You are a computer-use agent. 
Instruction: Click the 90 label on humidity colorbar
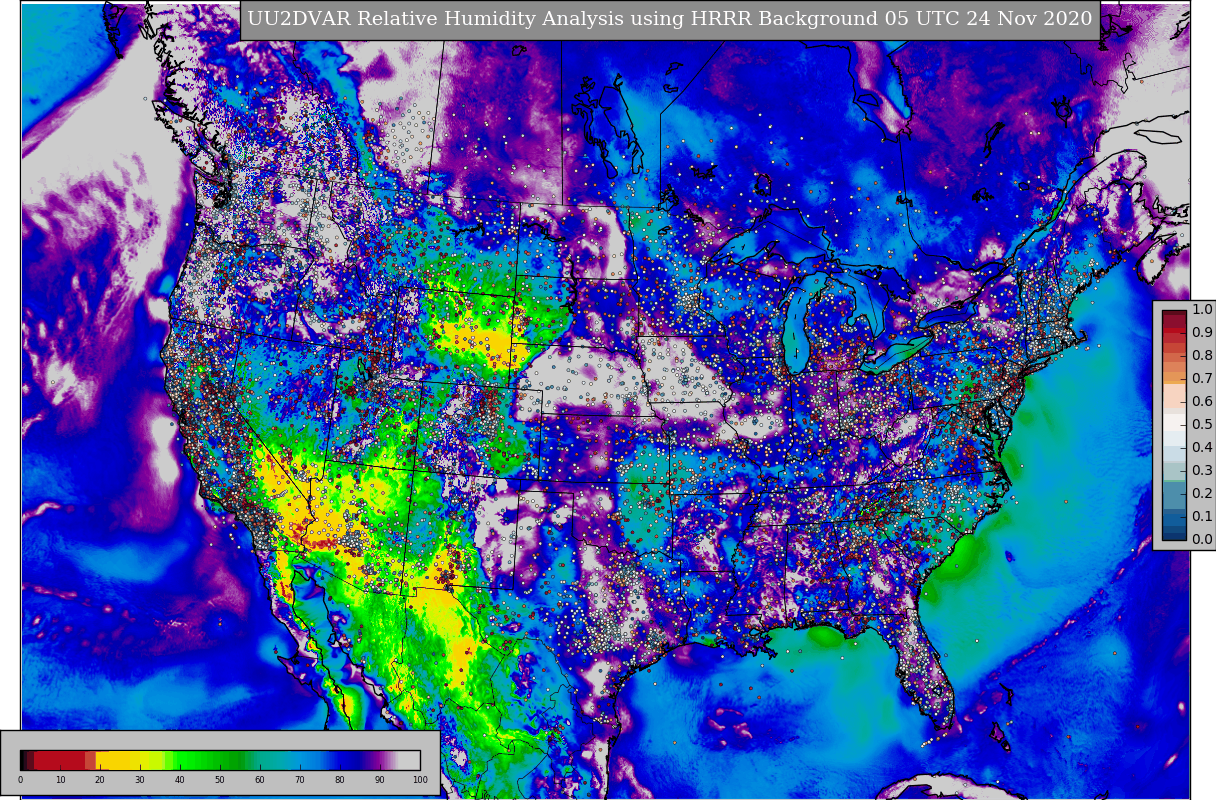point(380,780)
